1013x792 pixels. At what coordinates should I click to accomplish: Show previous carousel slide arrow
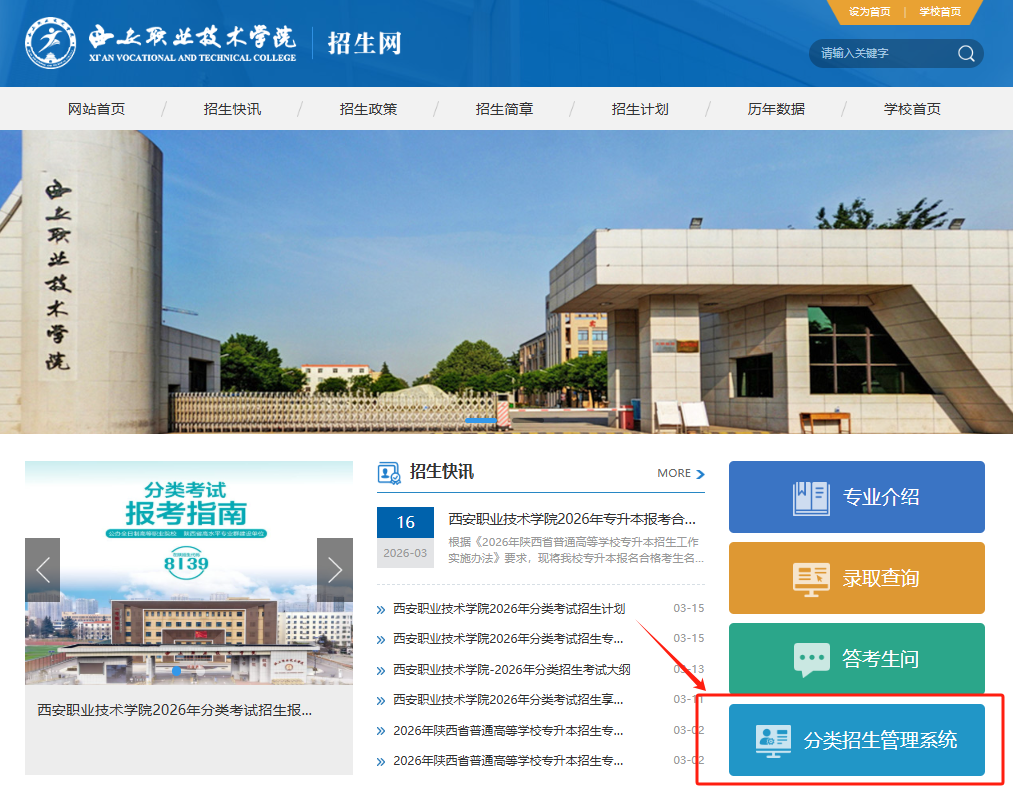pos(43,570)
